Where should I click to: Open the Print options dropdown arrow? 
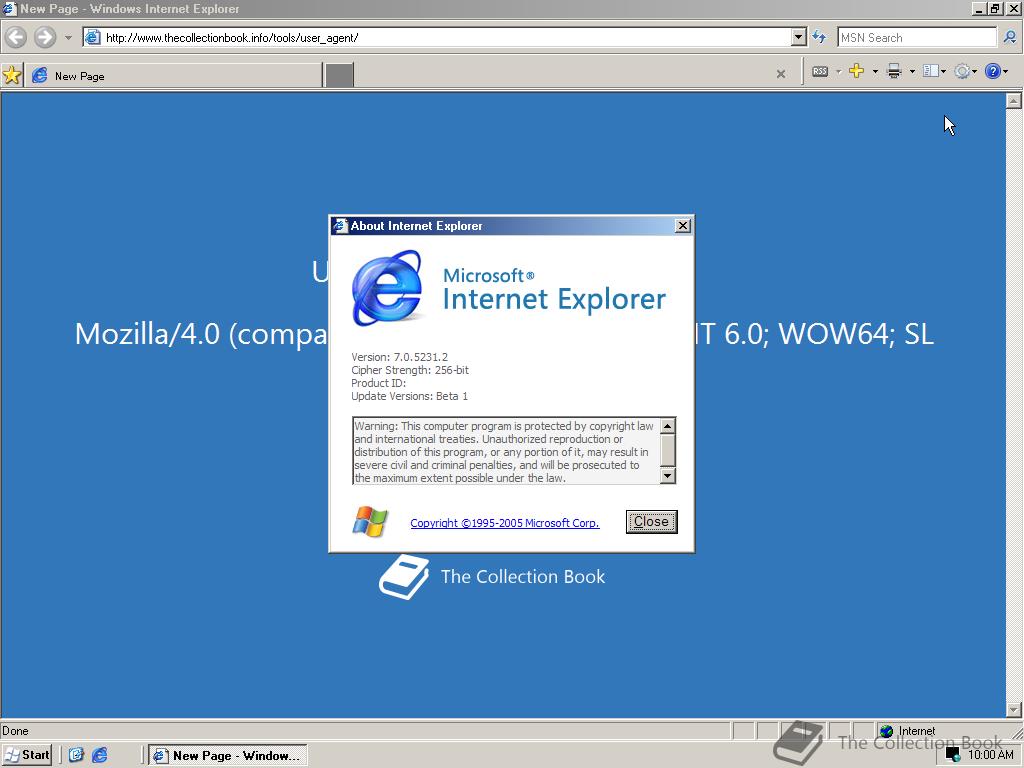pos(912,71)
